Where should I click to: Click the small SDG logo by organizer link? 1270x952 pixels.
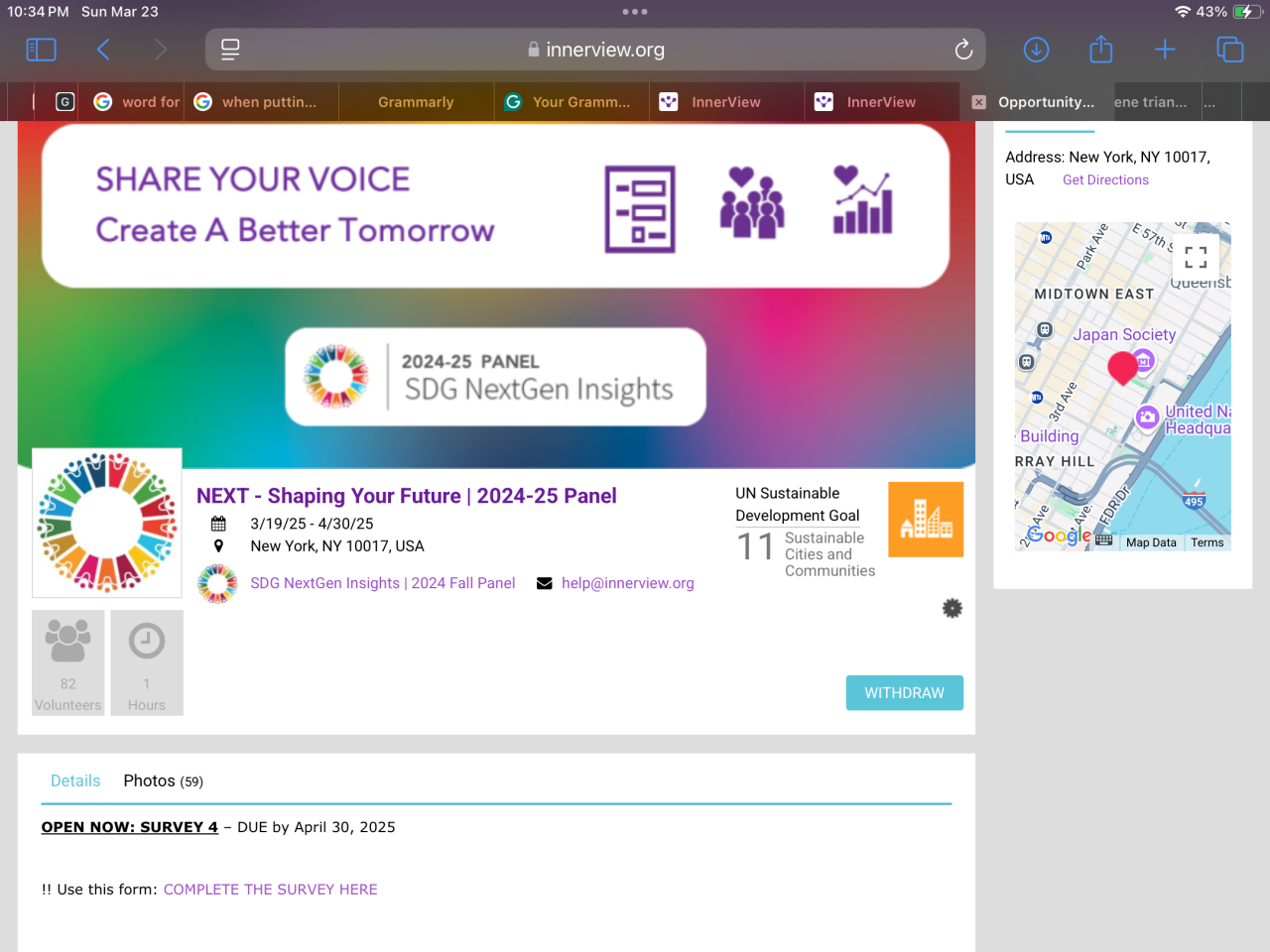217,584
